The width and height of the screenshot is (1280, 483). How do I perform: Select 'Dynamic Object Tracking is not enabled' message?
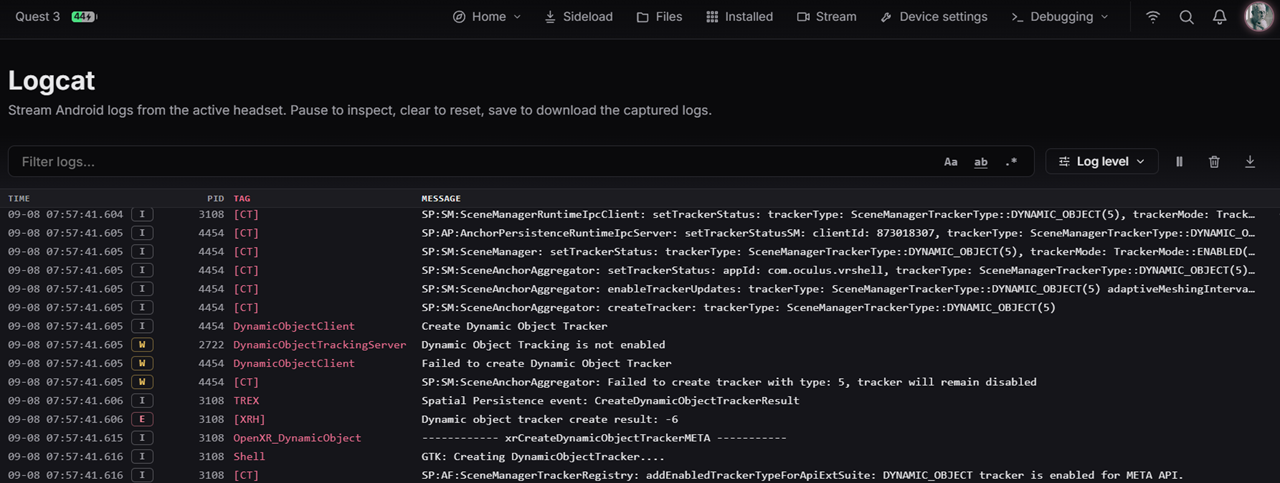tap(543, 345)
